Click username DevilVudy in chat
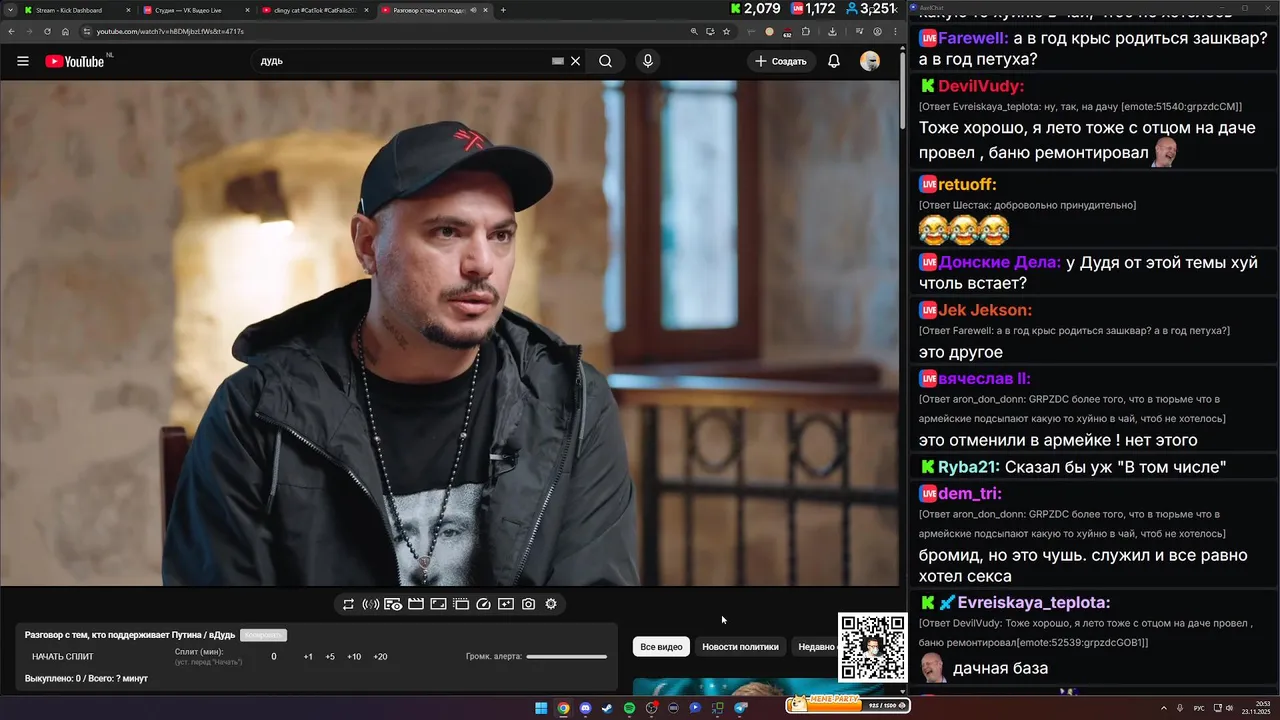1280x720 pixels. pos(981,86)
